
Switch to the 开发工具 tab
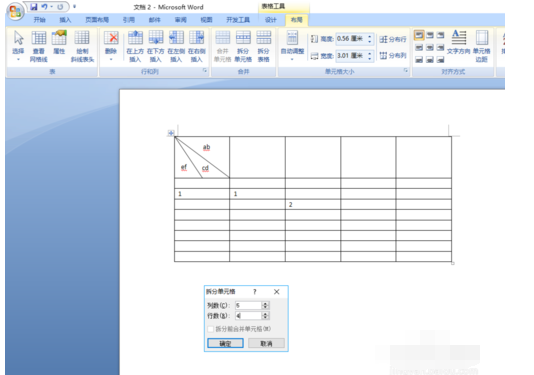coord(238,20)
